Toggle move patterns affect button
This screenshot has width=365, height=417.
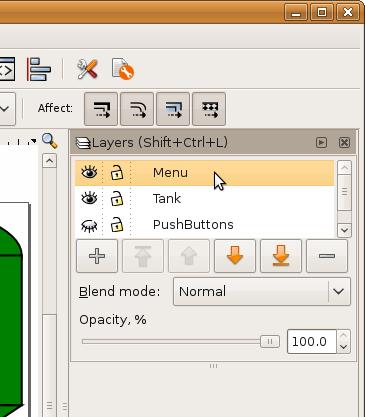pyautogui.click(x=209, y=109)
